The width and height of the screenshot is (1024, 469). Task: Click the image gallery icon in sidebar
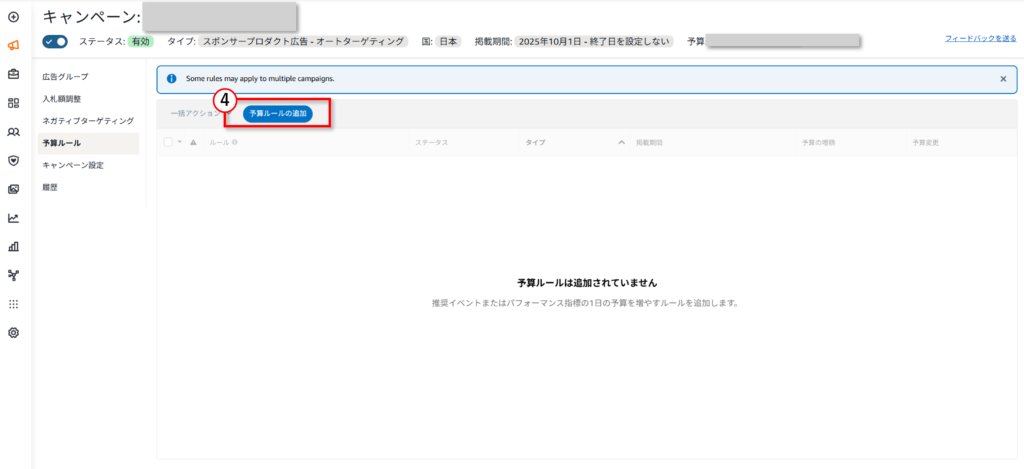click(x=13, y=189)
